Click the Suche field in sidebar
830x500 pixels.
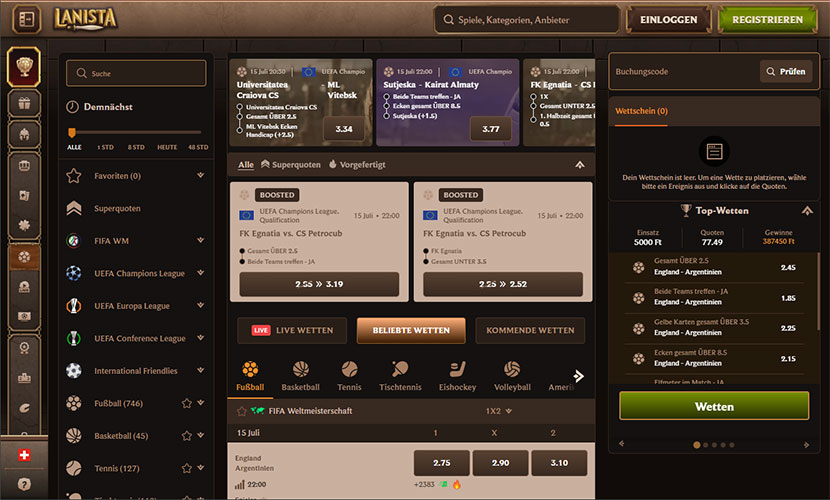[x=136, y=73]
